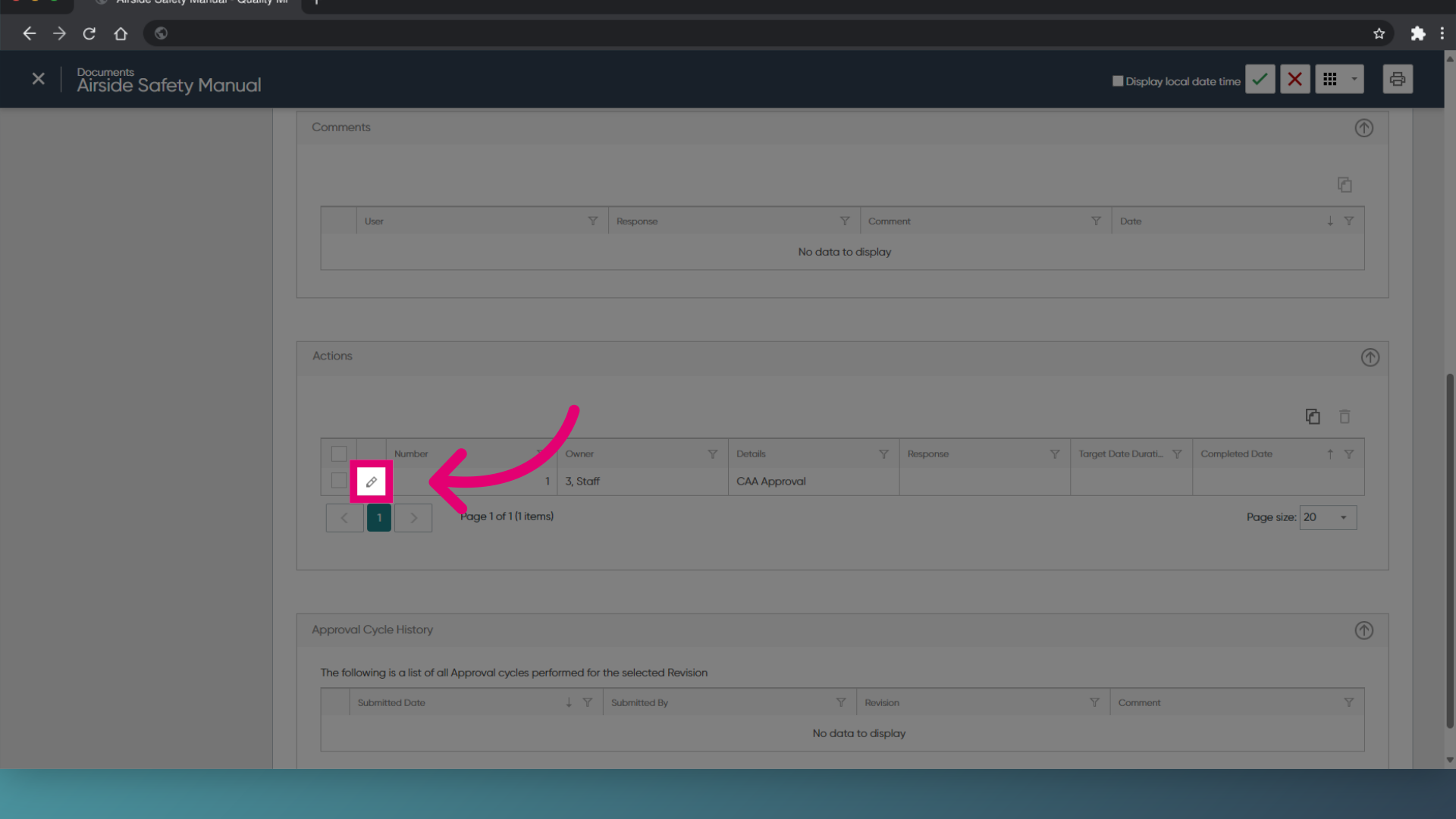The width and height of the screenshot is (1456, 819).
Task: Select all actions header checkbox
Action: (339, 453)
